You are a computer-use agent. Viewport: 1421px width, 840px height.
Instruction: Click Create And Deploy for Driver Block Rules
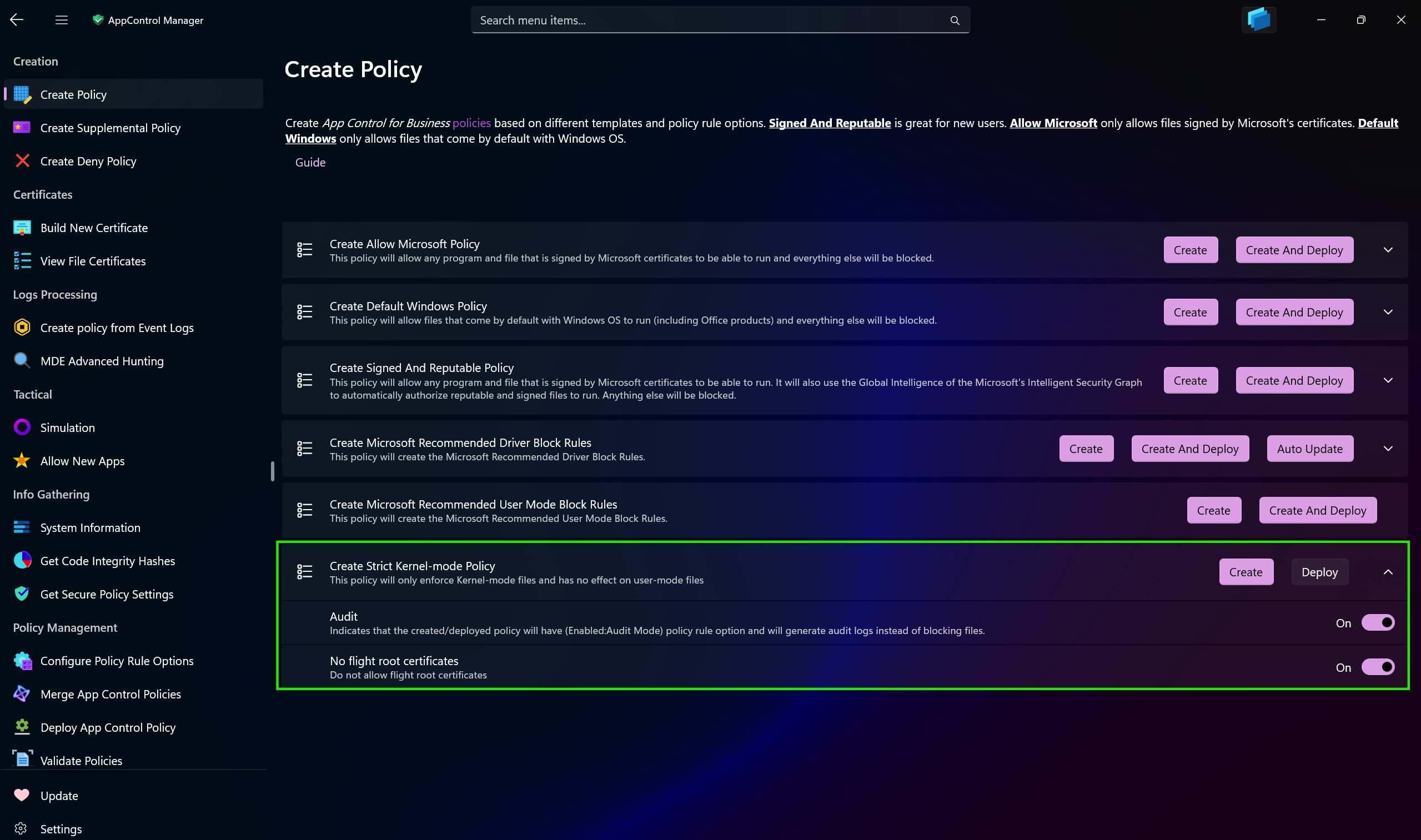point(1190,448)
